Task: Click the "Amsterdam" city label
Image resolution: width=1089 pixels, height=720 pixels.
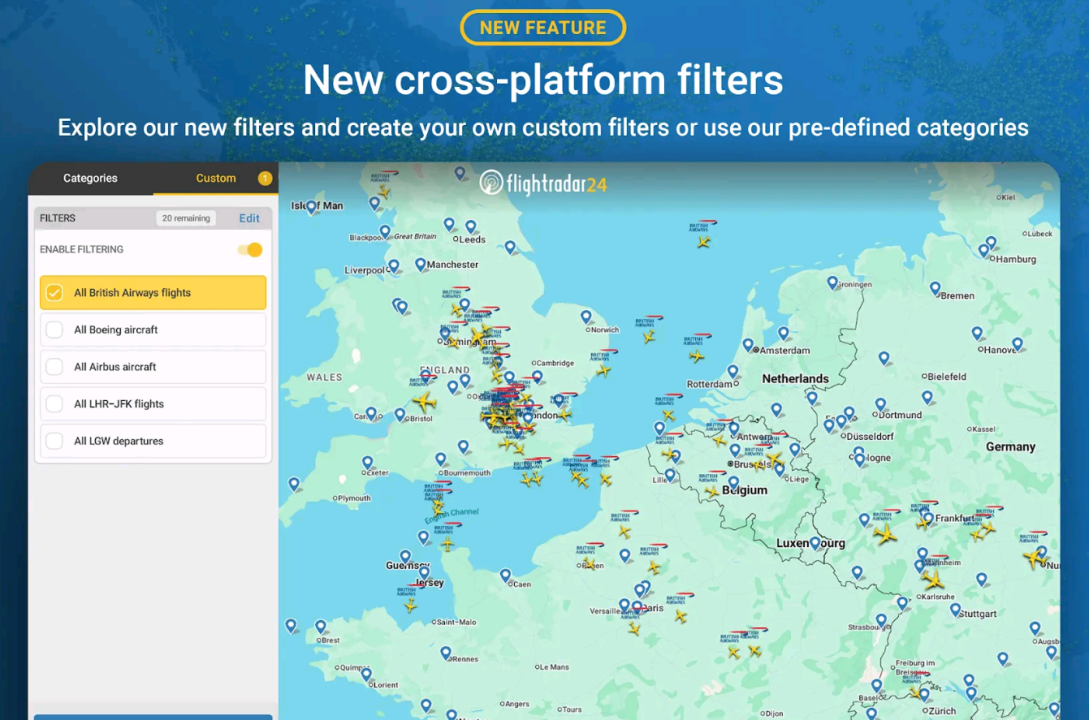Action: pyautogui.click(x=785, y=351)
